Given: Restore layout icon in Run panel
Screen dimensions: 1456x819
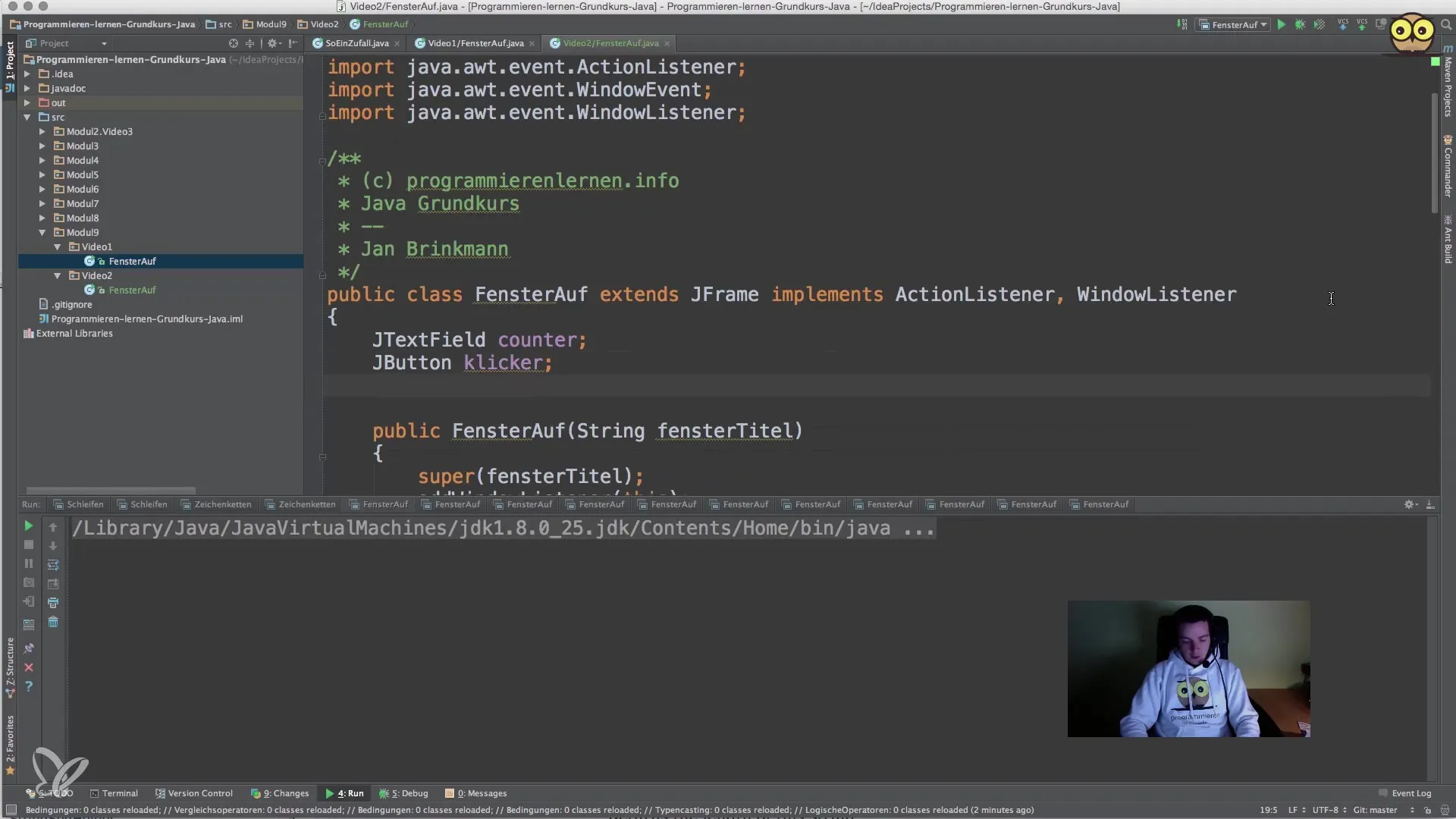Looking at the screenshot, I should point(28,624).
